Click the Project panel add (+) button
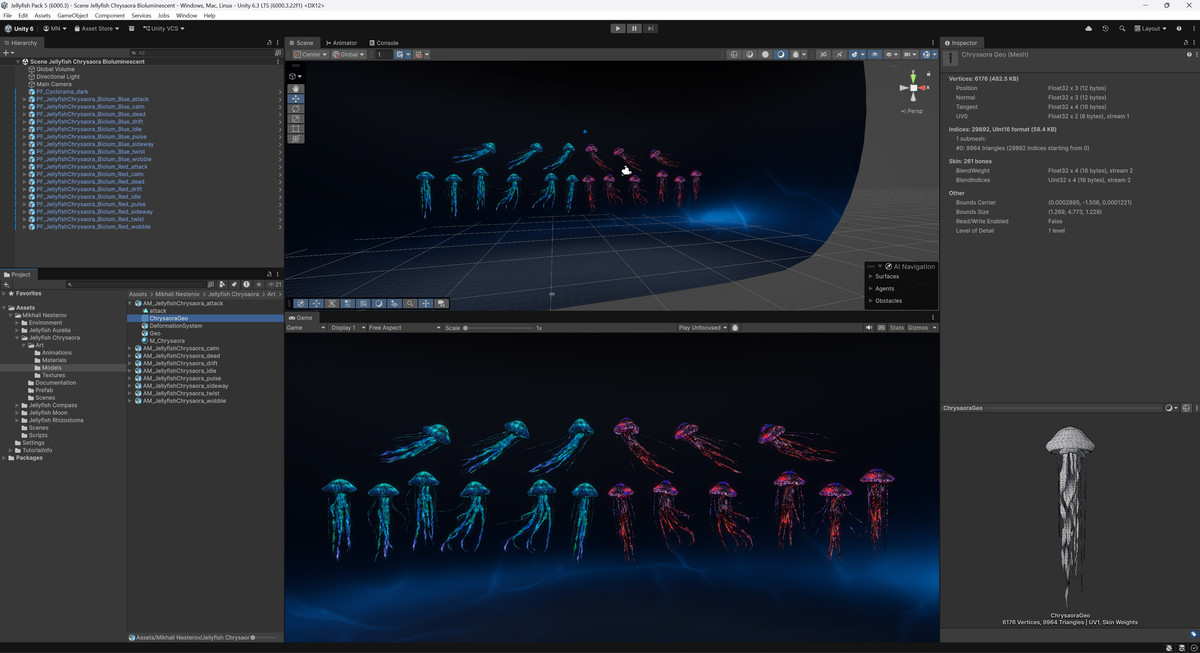This screenshot has height=653, width=1200. click(6, 284)
